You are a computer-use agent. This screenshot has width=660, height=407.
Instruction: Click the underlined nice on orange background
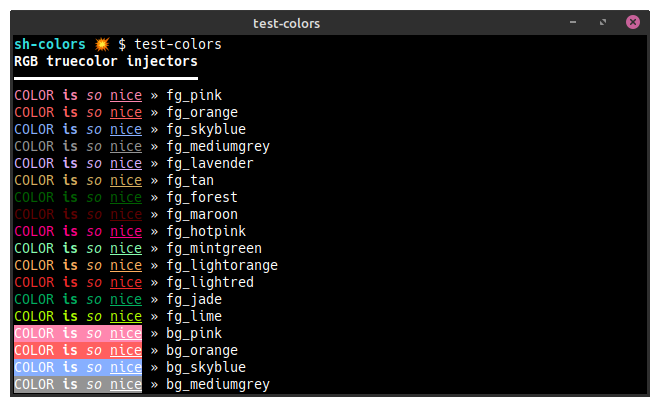pyautogui.click(x=126, y=350)
